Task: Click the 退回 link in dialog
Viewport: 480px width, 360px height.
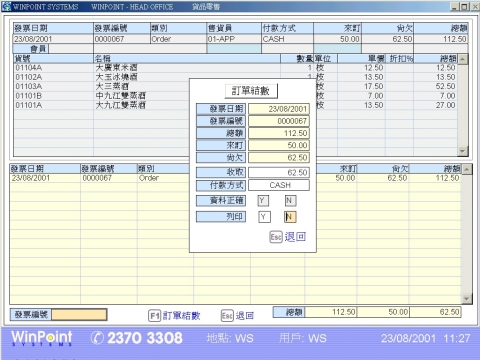Action: [x=295, y=237]
